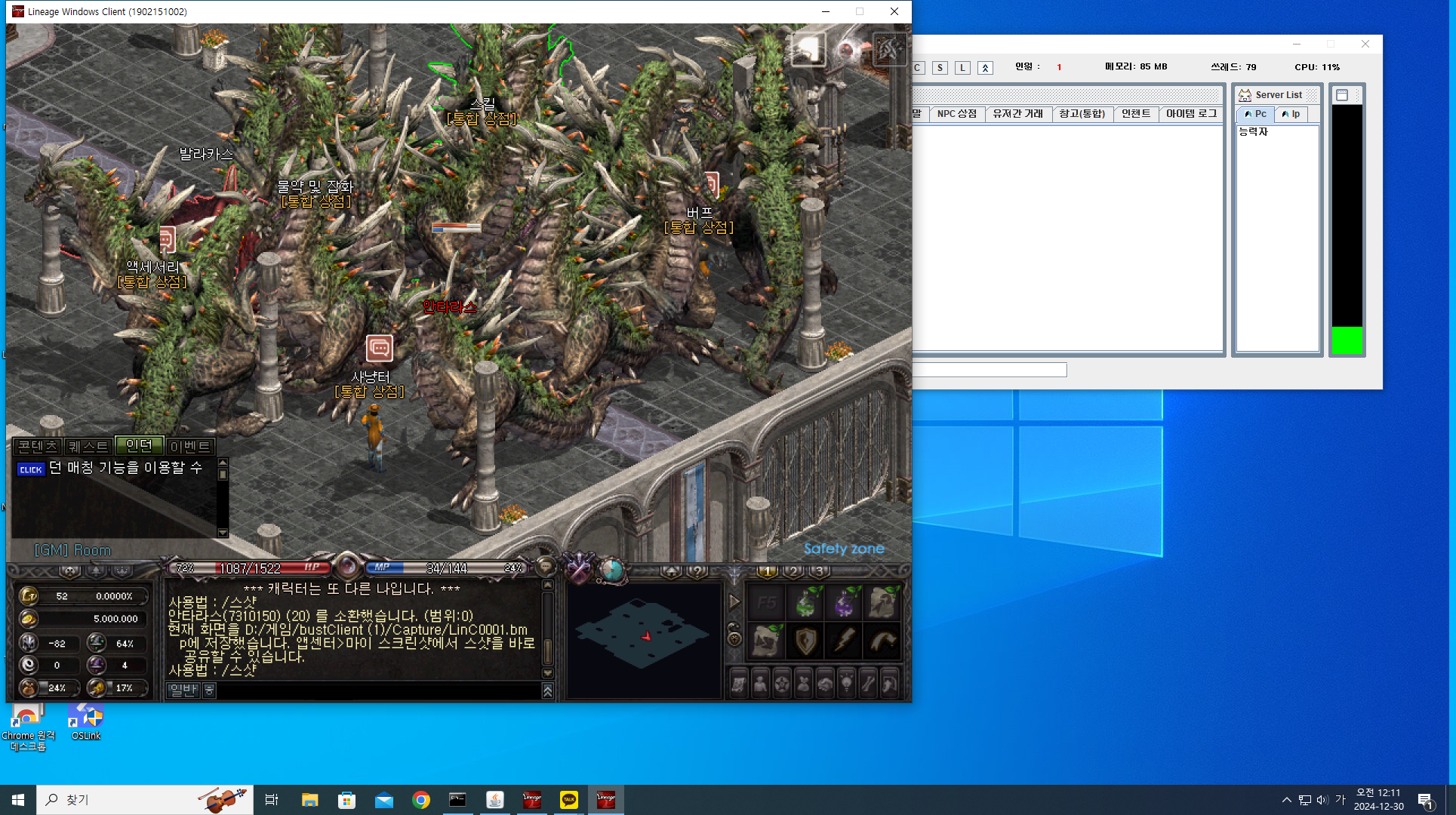
Task: Click notice panel scroll-up arrow
Action: coord(223,463)
